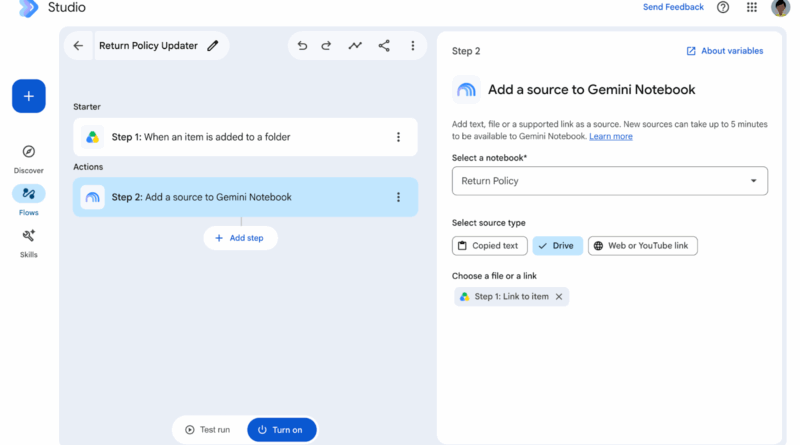Turn on the flow
800x445 pixels.
coord(282,430)
